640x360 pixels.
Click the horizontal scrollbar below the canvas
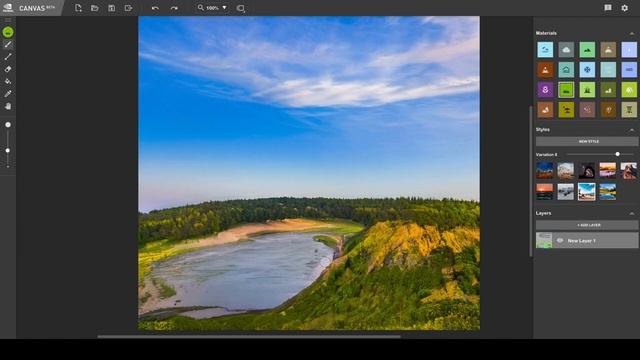(249, 337)
